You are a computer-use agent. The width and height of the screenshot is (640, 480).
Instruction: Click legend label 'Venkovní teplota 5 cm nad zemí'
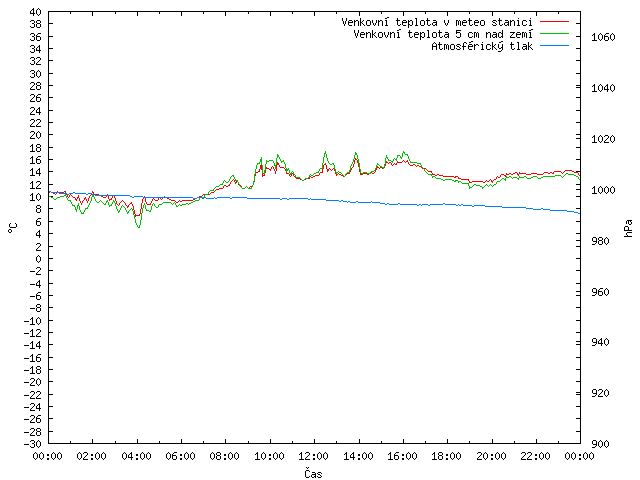point(443,34)
